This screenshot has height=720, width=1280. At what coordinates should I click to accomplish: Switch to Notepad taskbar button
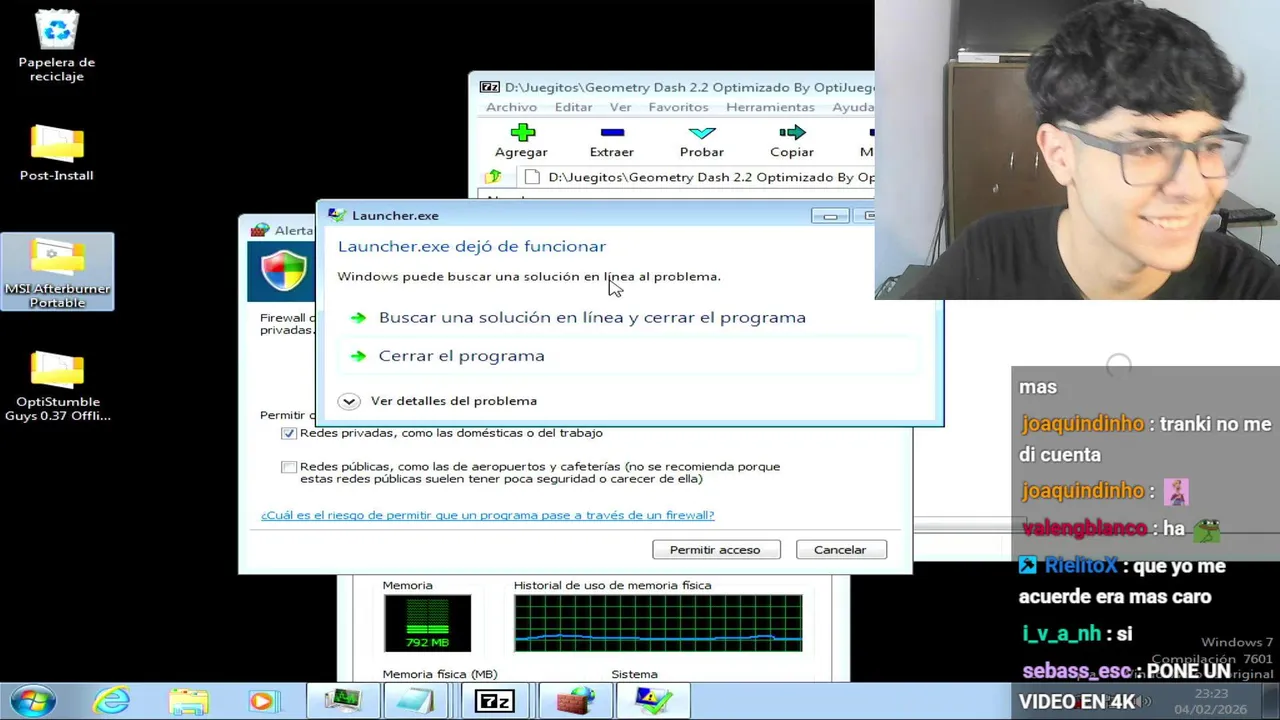click(418, 701)
